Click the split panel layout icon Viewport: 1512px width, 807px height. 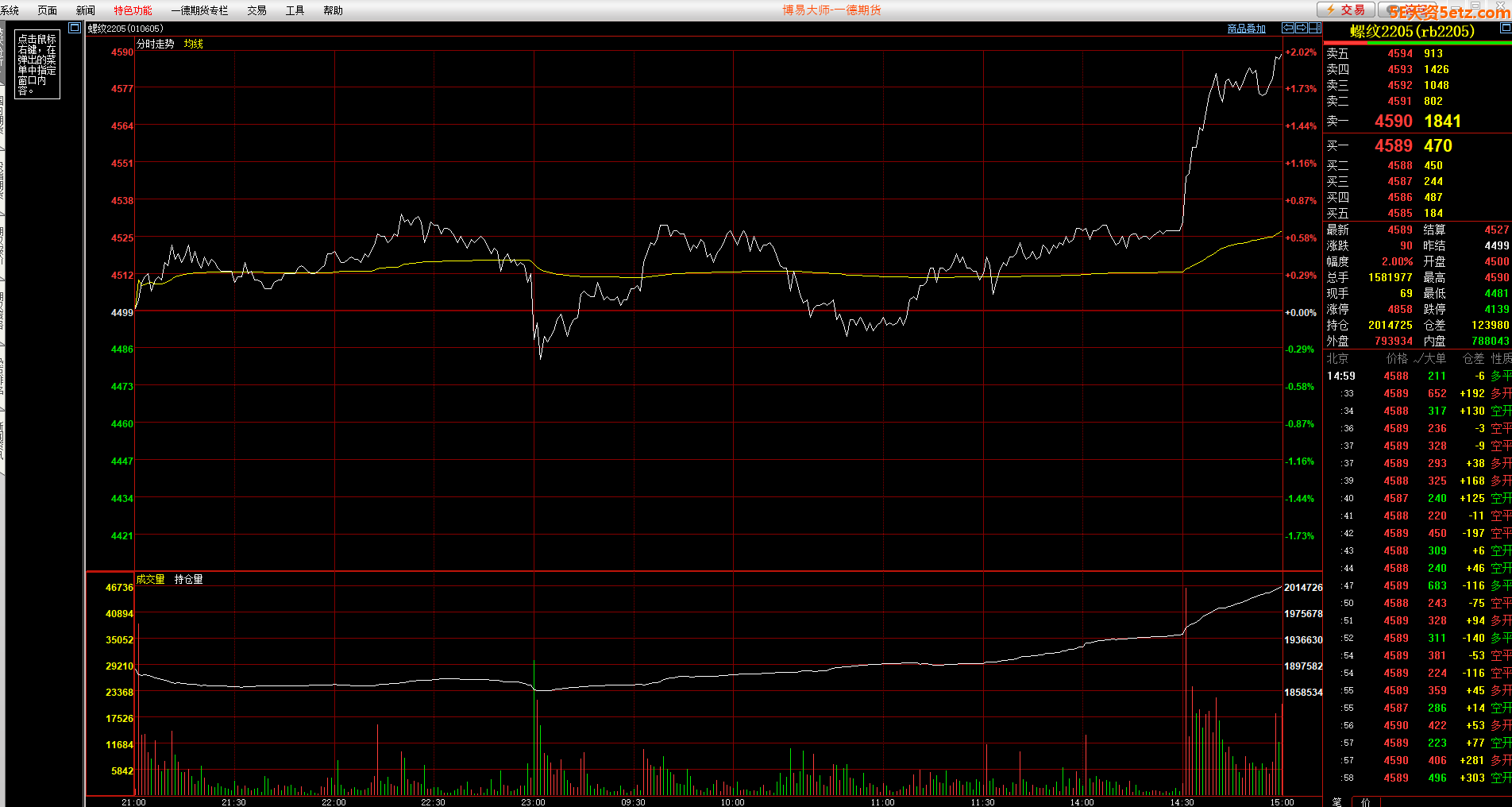[x=1314, y=28]
